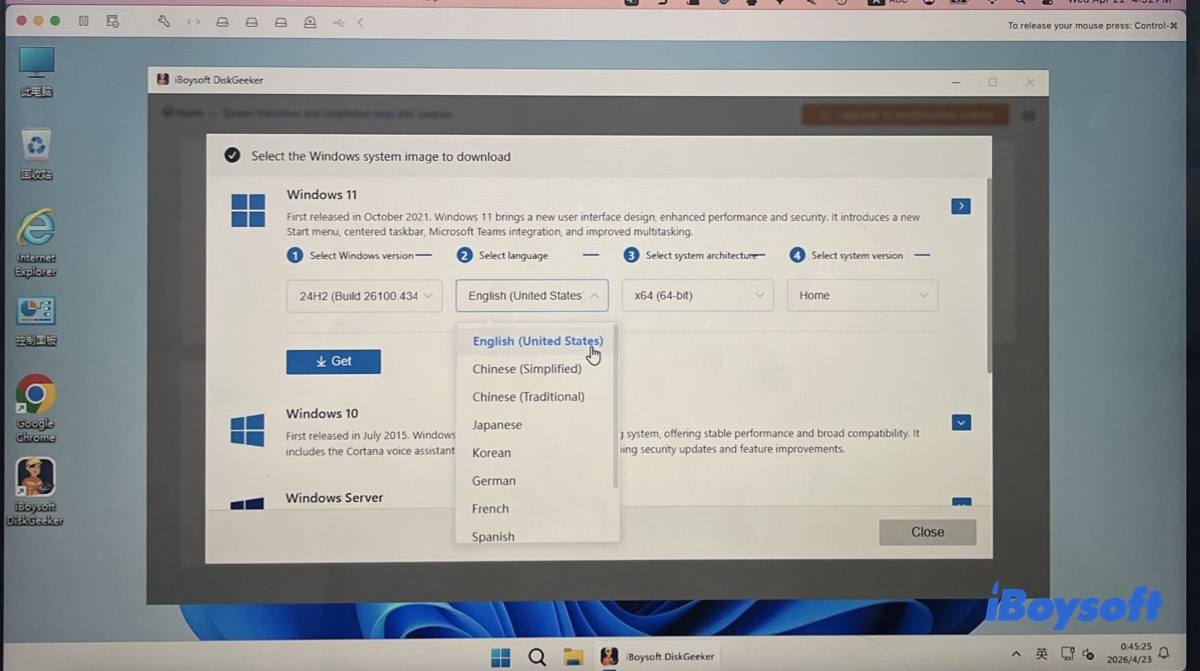Open the notification bell in taskbar
The height and width of the screenshot is (671, 1200).
(1164, 653)
